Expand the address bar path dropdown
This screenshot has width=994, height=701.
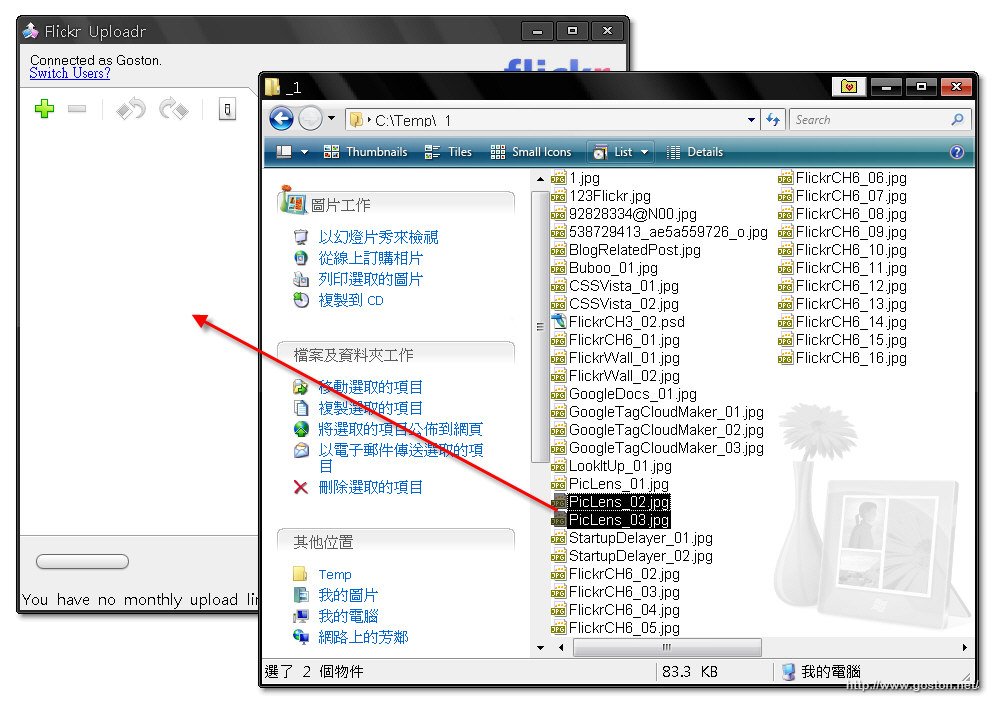751,119
